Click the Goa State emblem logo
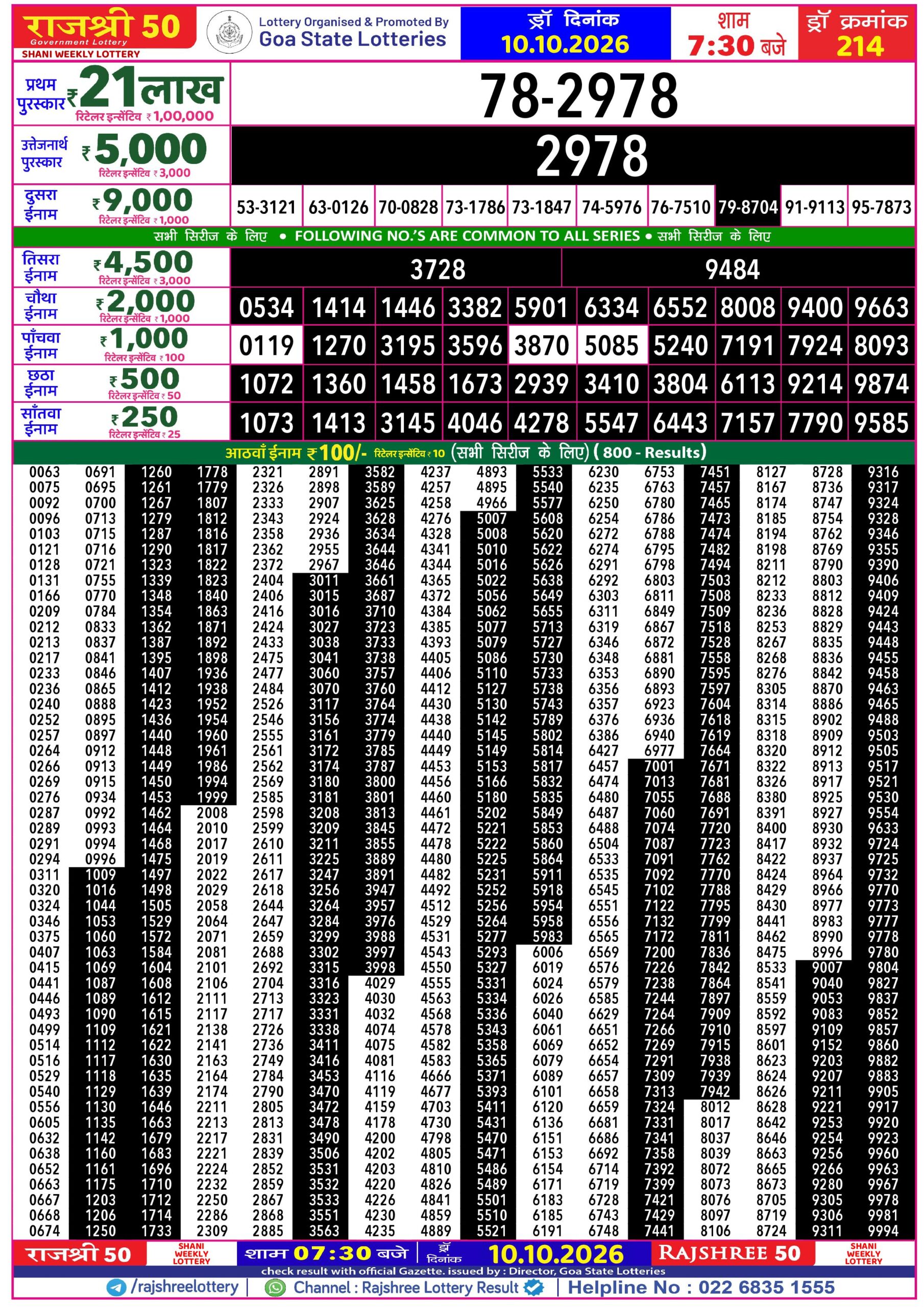This screenshot has height=1307, width=924. 229,33
